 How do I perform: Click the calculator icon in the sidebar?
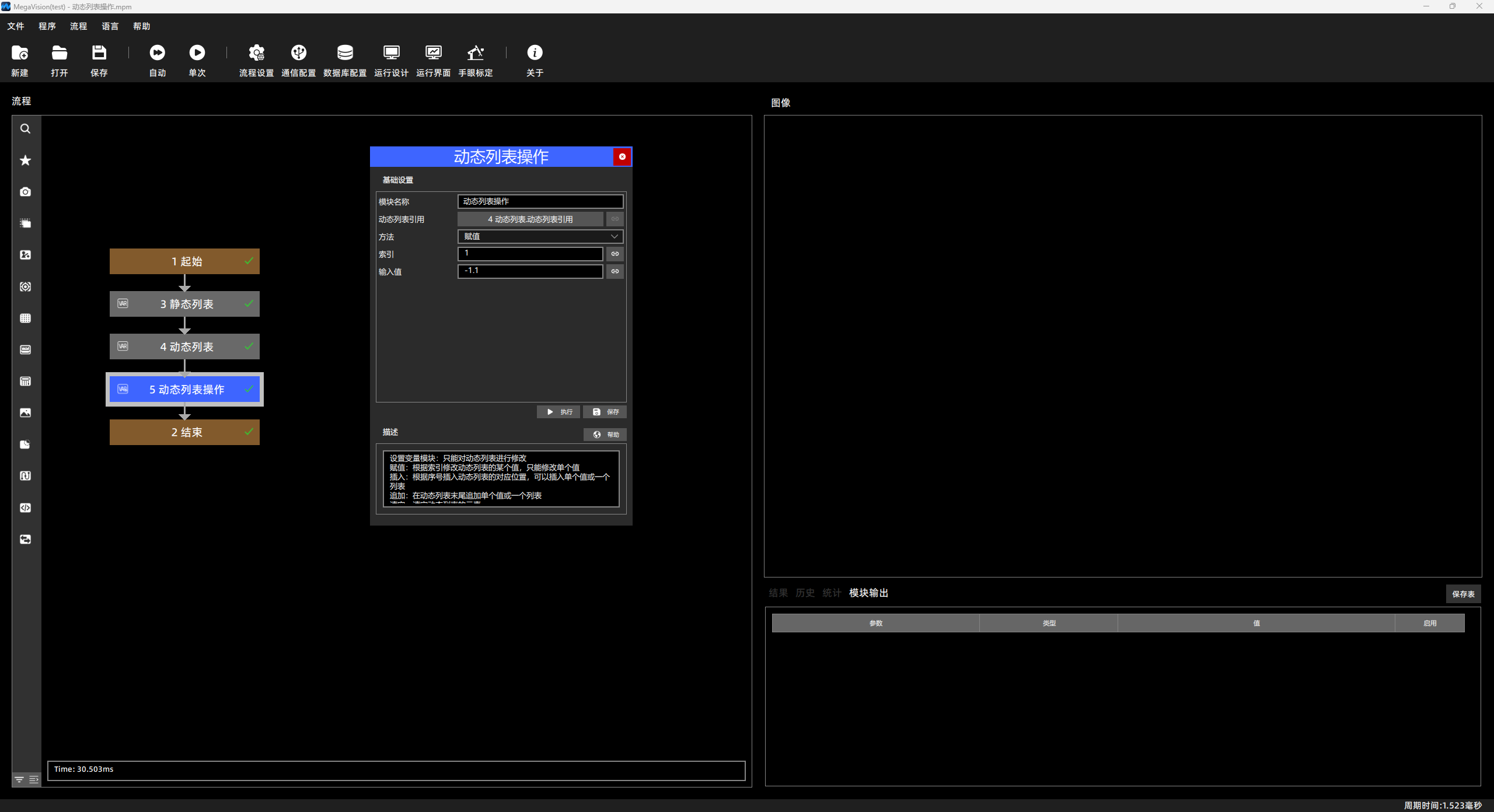[26, 381]
